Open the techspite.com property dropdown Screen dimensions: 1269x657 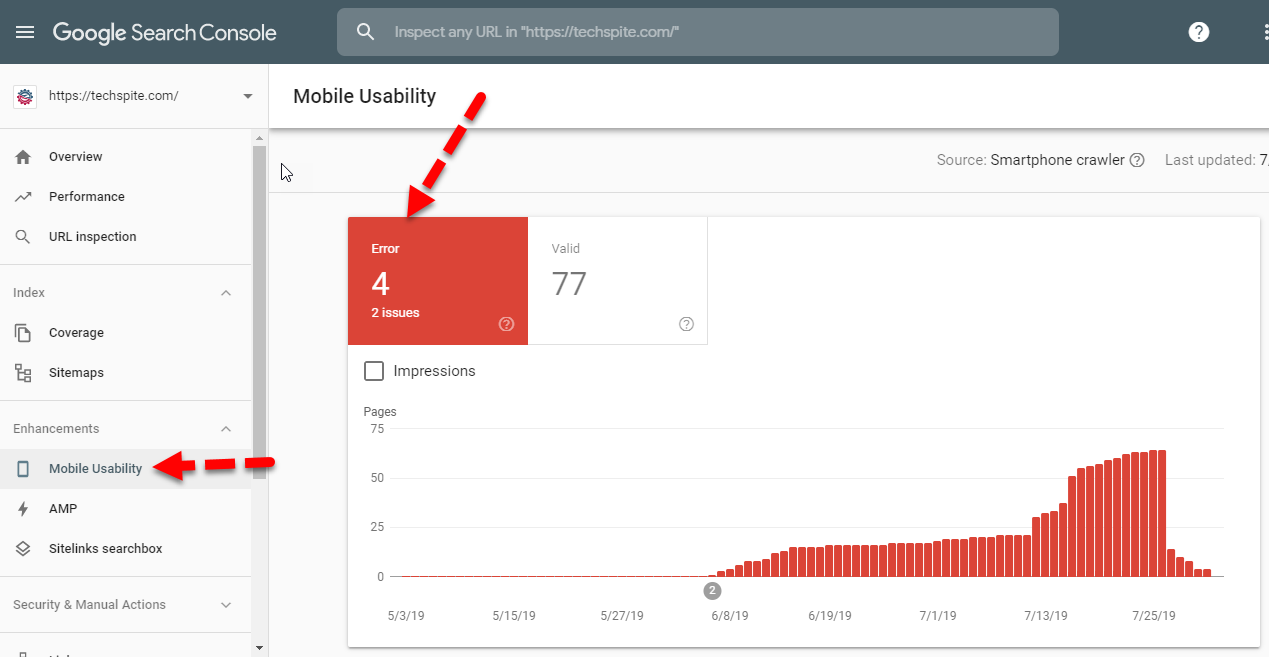[248, 96]
